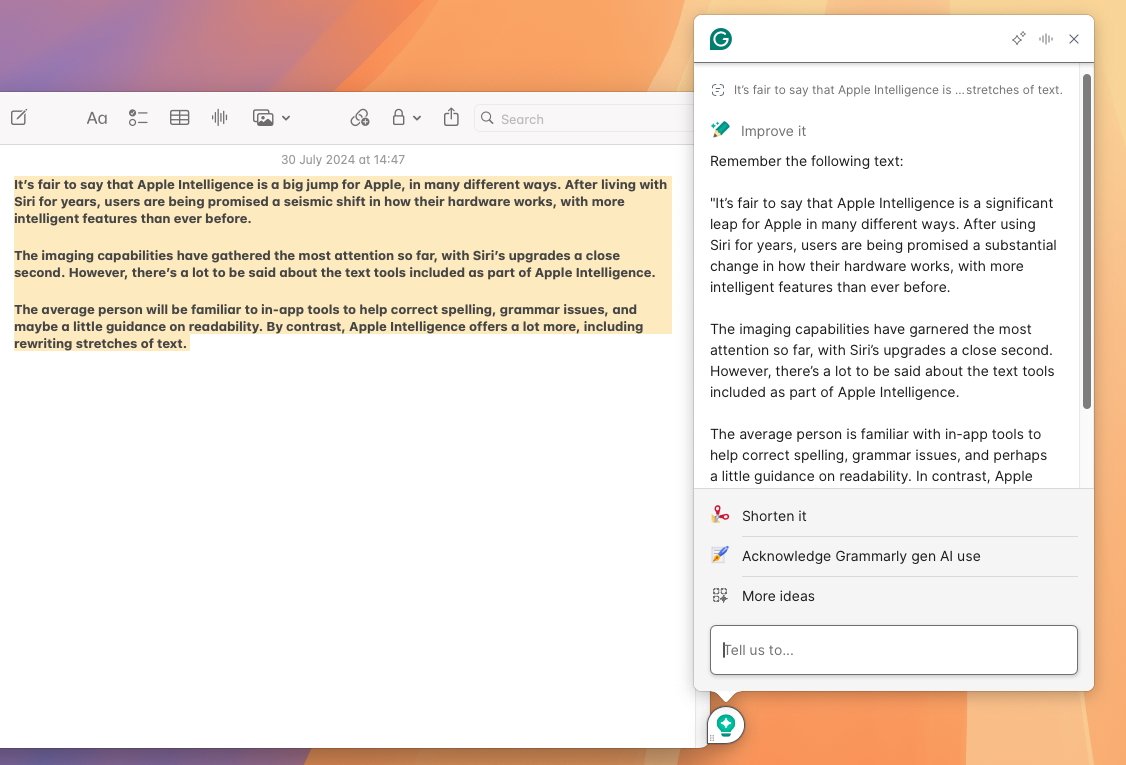Click the Acknowledge gen AI pen icon
This screenshot has height=765, width=1126.
[720, 555]
